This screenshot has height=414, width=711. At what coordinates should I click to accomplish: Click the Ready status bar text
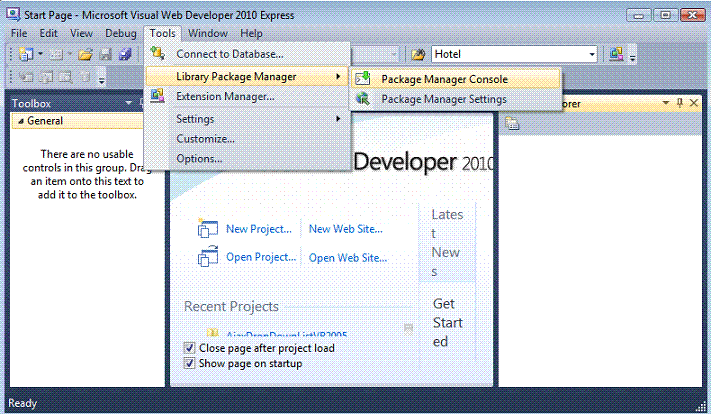coord(22,403)
